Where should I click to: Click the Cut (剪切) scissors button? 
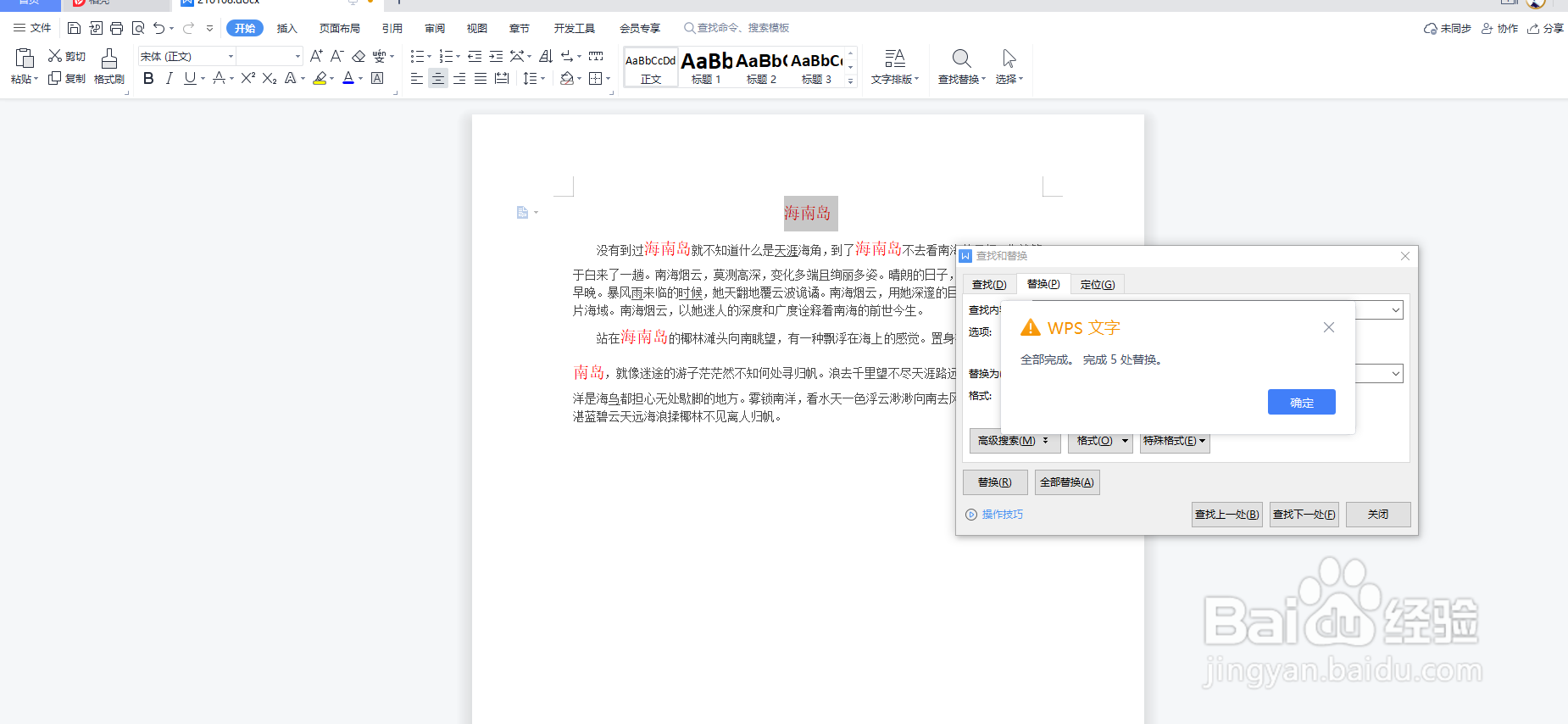pos(66,56)
